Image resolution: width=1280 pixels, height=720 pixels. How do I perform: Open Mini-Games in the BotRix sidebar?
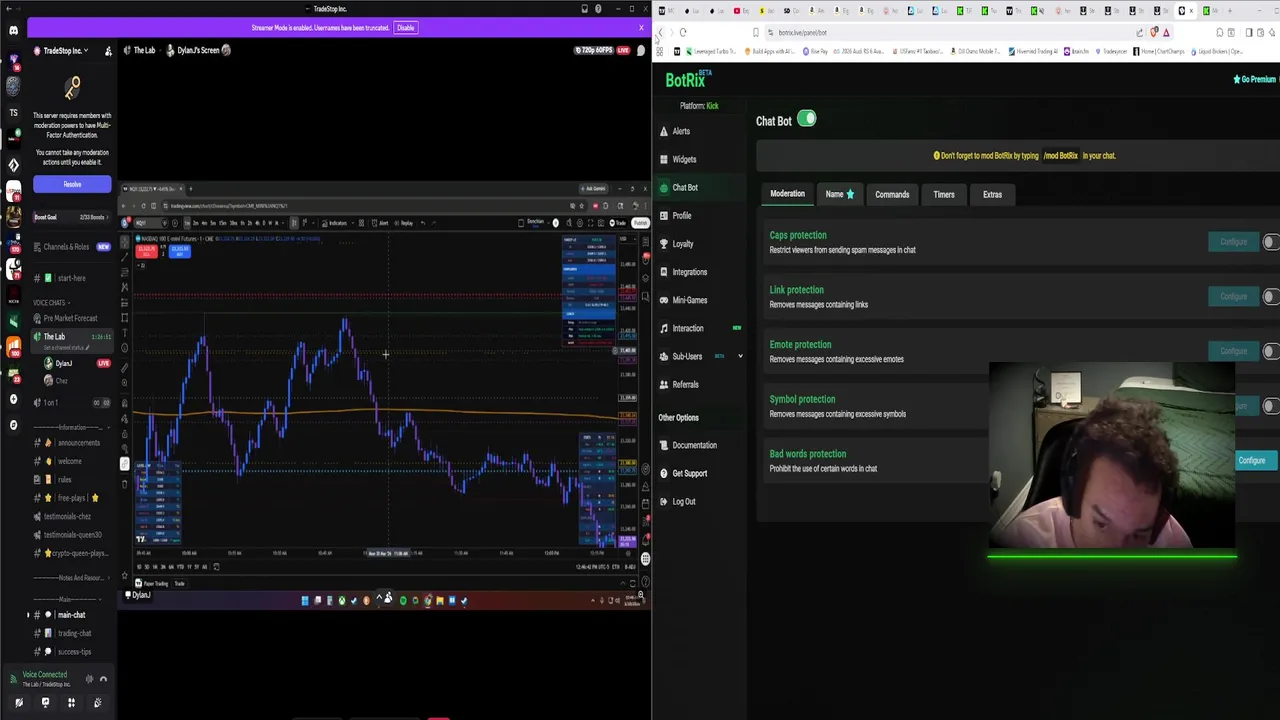[689, 300]
